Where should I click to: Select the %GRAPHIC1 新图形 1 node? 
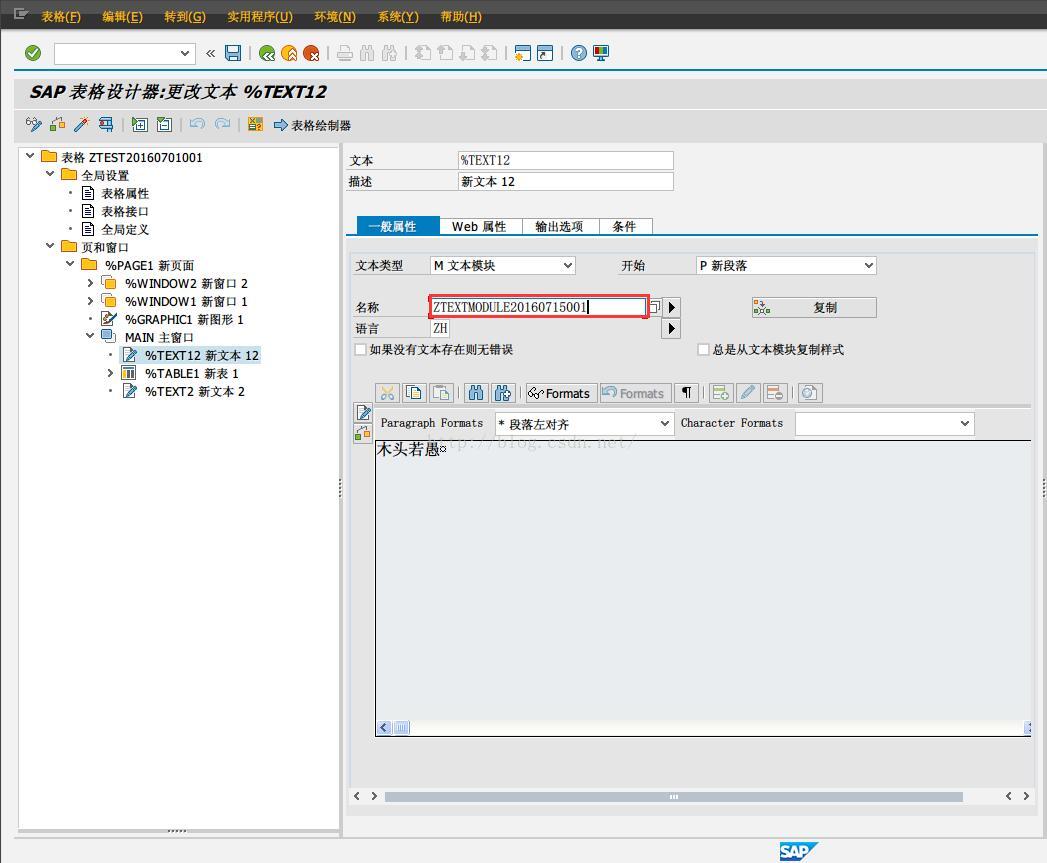pos(184,319)
